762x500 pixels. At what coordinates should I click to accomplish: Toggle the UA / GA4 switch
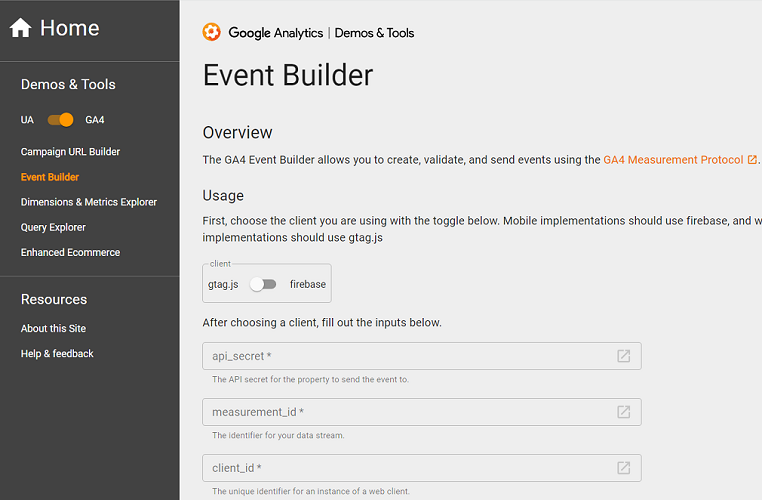tap(60, 120)
